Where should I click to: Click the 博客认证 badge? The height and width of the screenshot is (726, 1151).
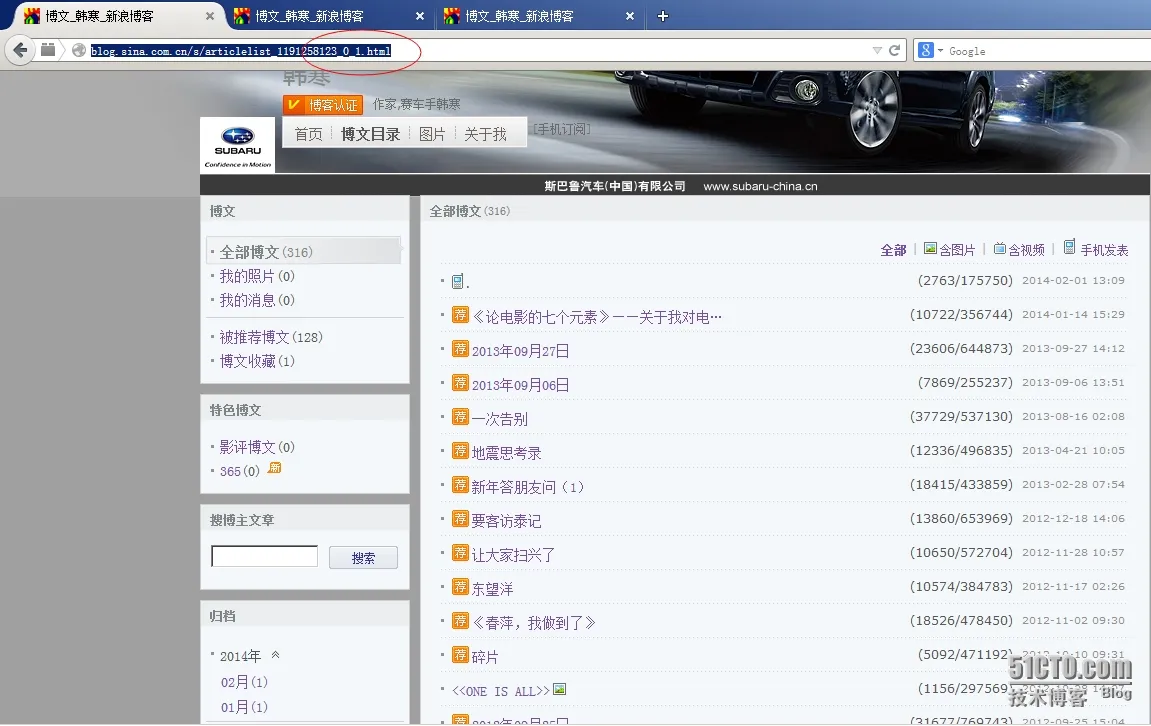[323, 105]
